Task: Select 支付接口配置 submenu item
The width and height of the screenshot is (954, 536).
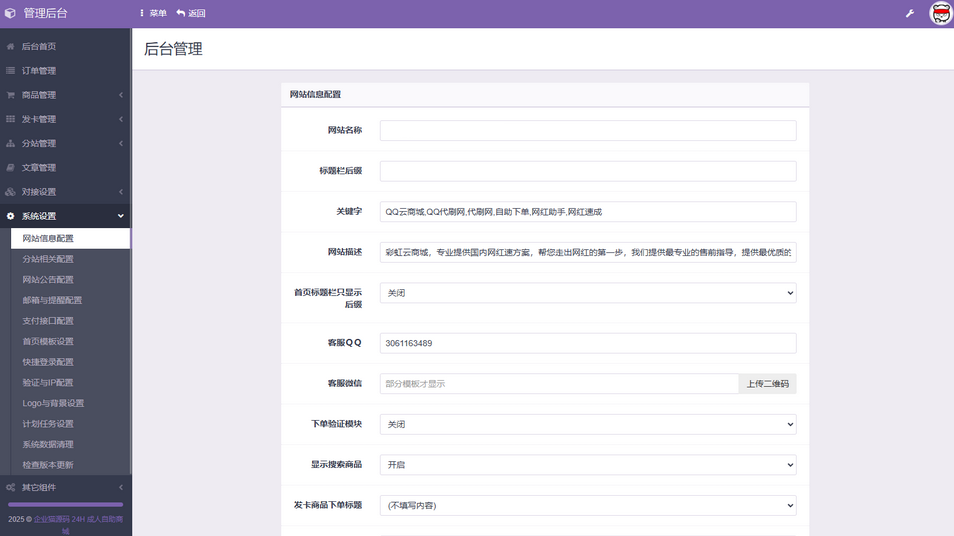Action: point(70,321)
